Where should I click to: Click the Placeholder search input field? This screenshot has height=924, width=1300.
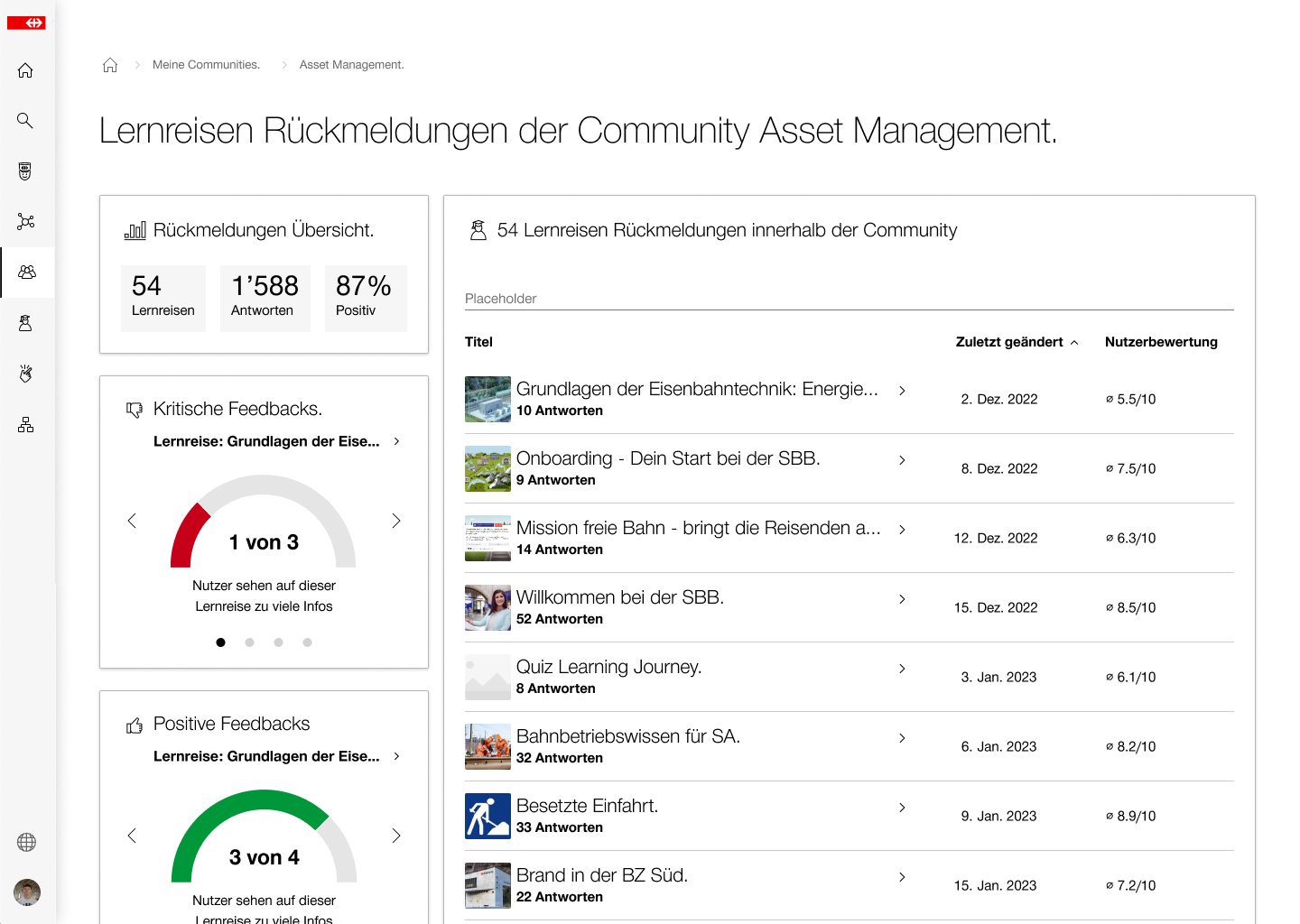(849, 299)
